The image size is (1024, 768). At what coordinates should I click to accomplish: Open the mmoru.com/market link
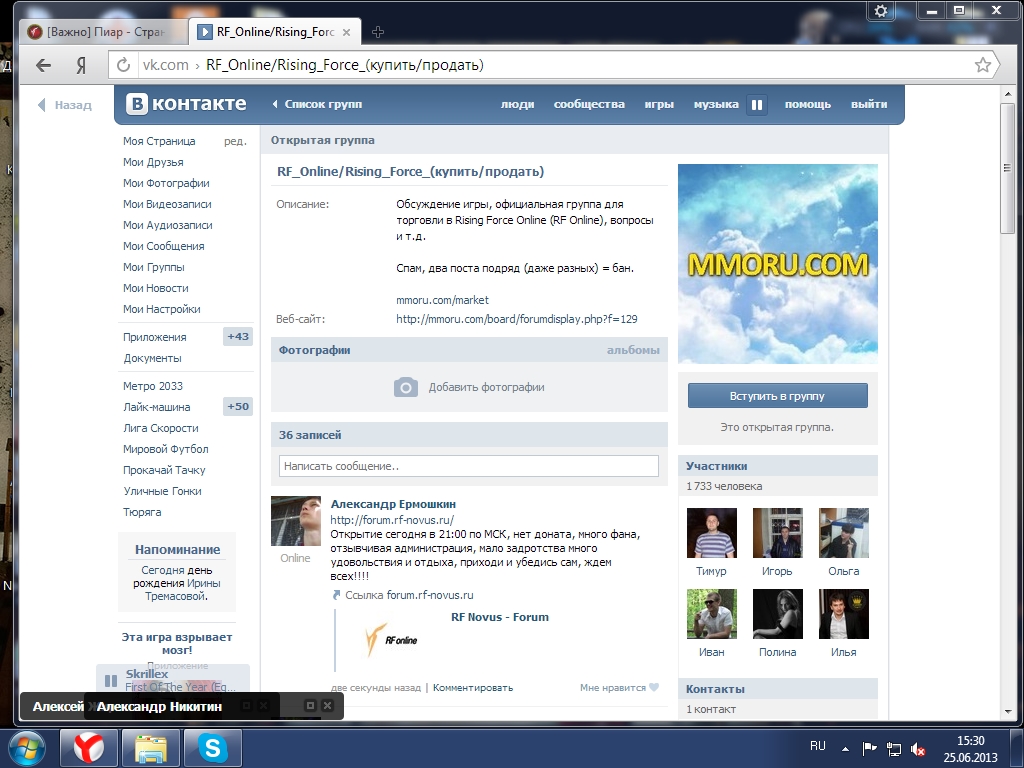click(442, 300)
